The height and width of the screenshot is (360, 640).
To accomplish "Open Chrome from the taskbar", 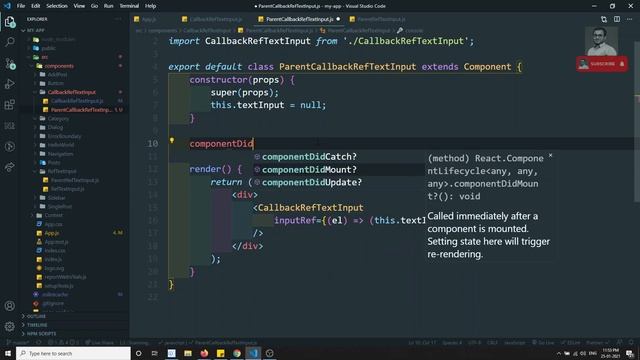I will tap(237, 353).
